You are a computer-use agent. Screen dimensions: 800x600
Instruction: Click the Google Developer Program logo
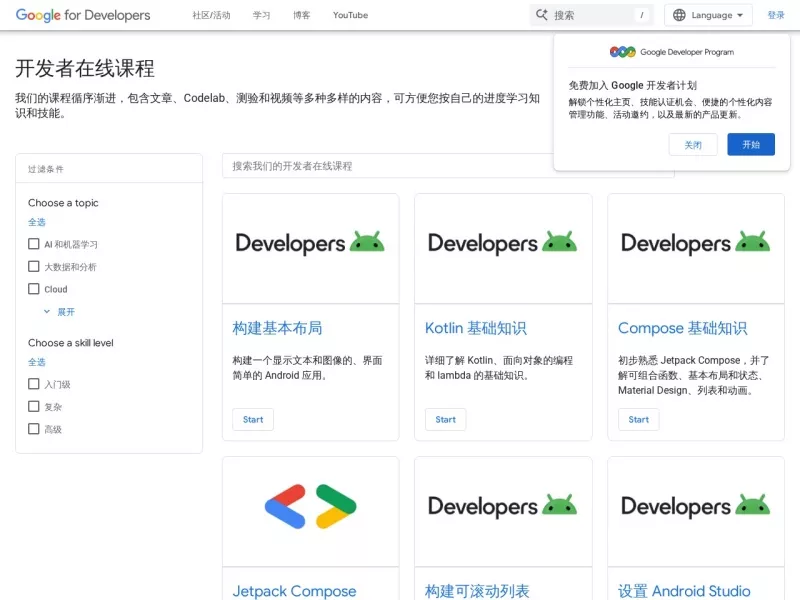click(x=672, y=52)
